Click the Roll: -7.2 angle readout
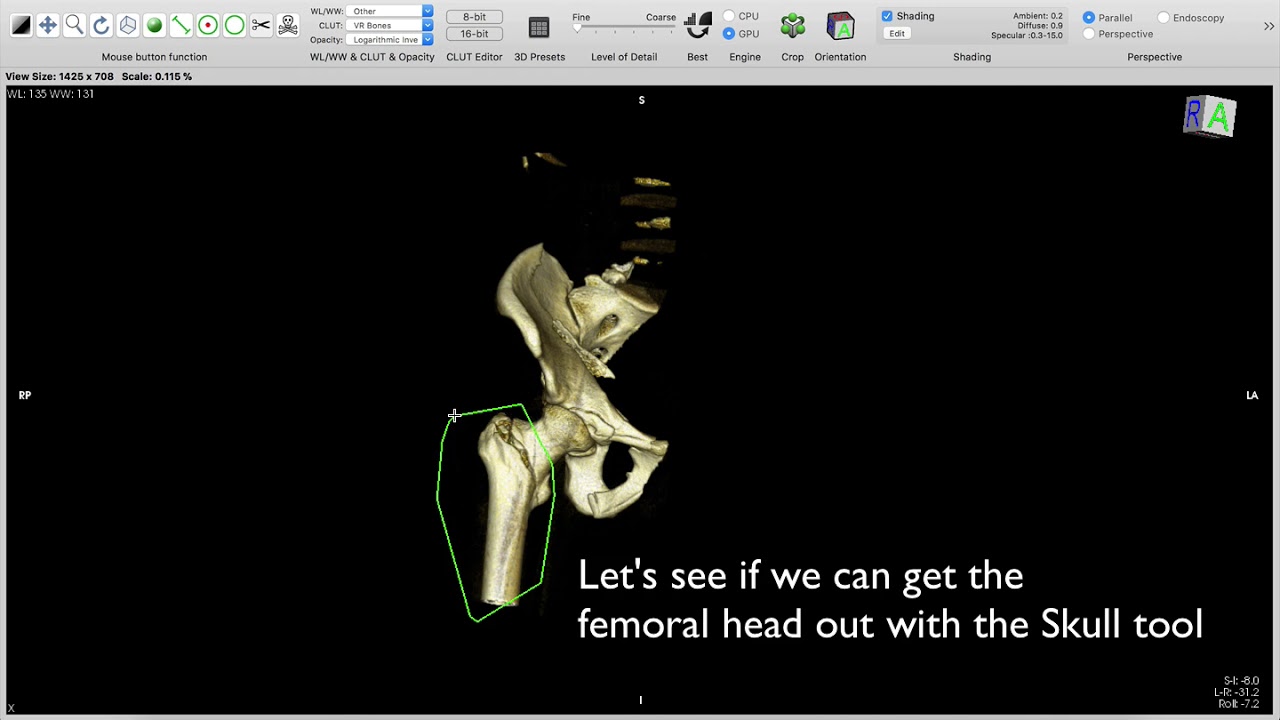1280x720 pixels. pos(1238,704)
